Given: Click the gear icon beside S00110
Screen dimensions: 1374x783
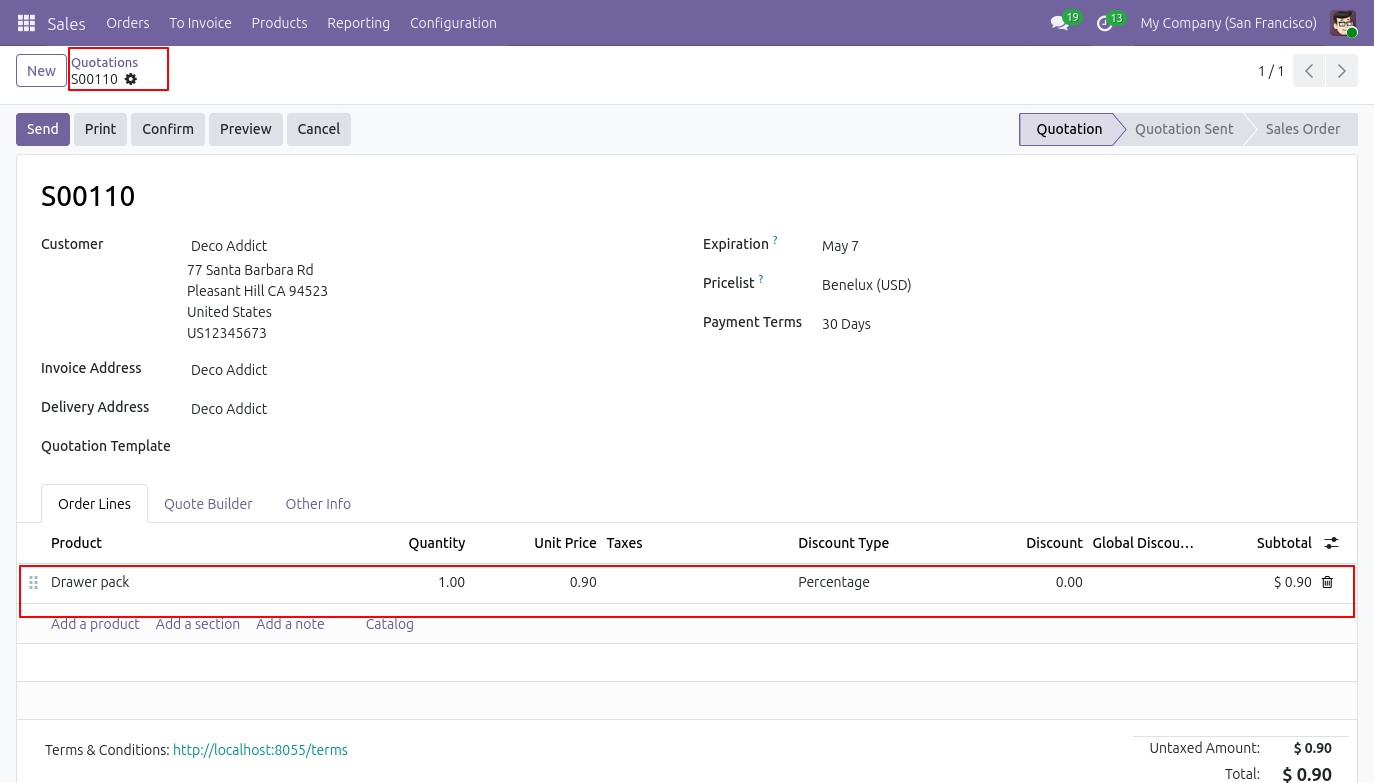Looking at the screenshot, I should (131, 79).
